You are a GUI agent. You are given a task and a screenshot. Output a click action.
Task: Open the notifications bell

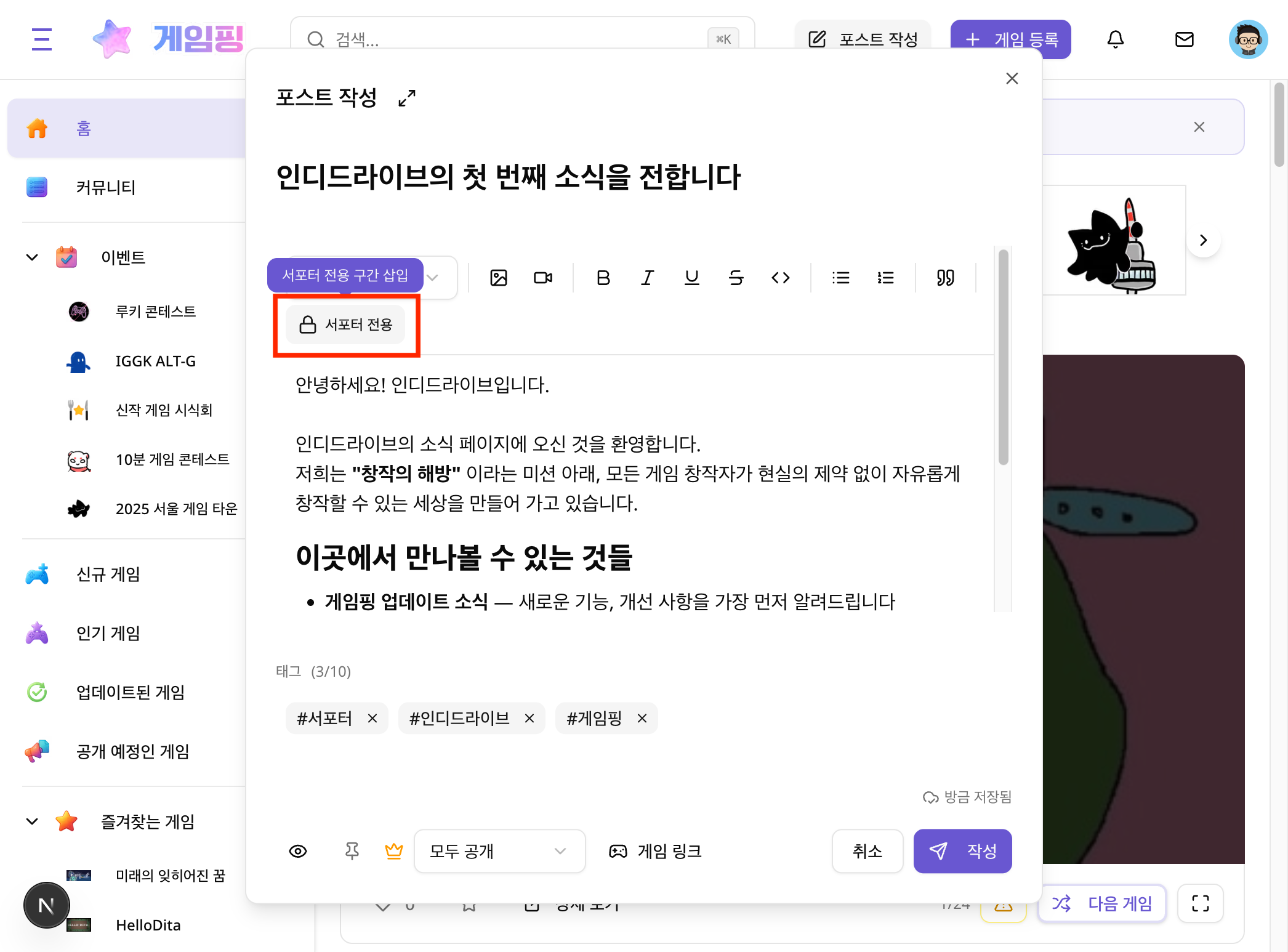(1116, 39)
